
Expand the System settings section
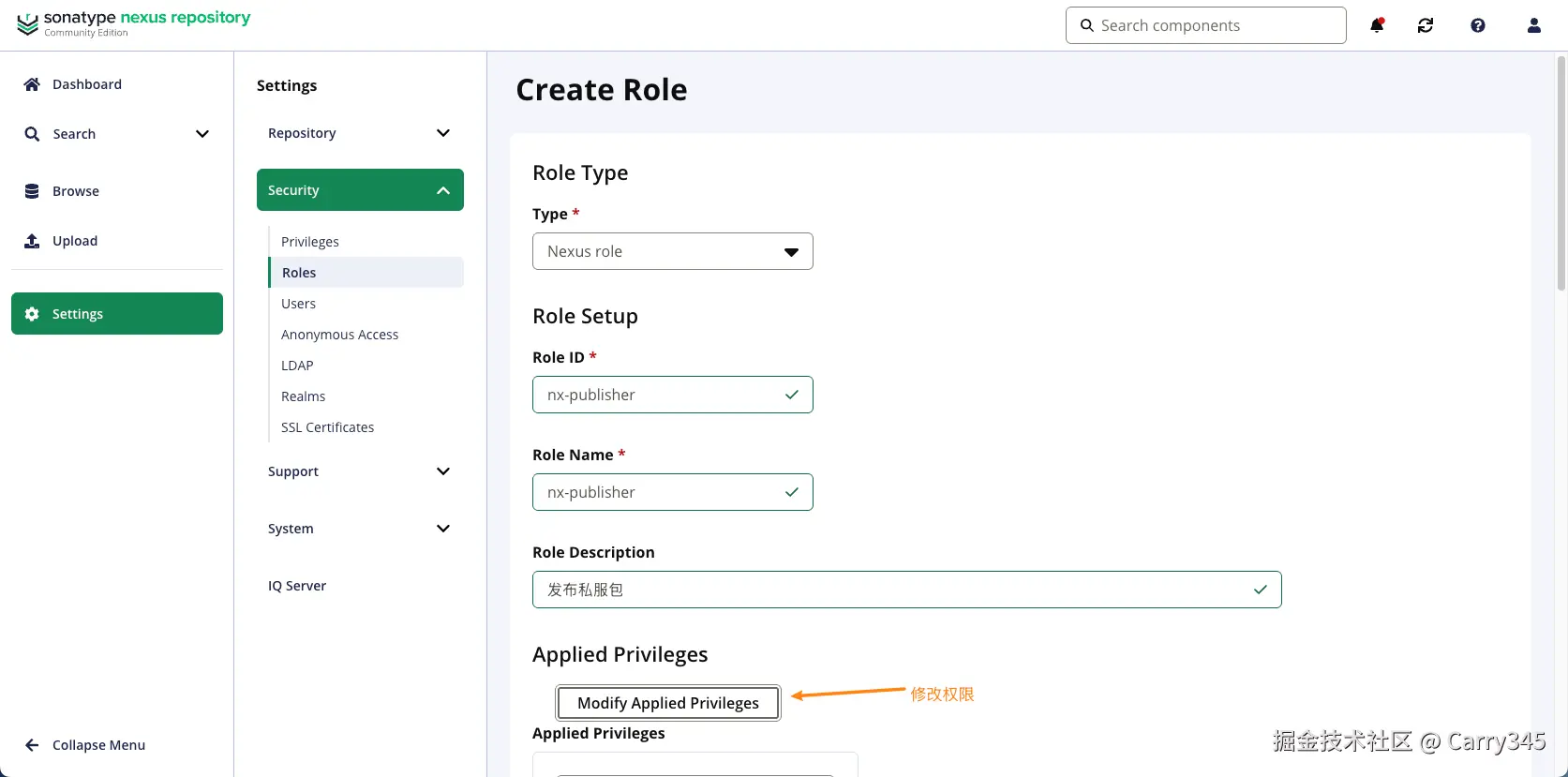coord(443,529)
